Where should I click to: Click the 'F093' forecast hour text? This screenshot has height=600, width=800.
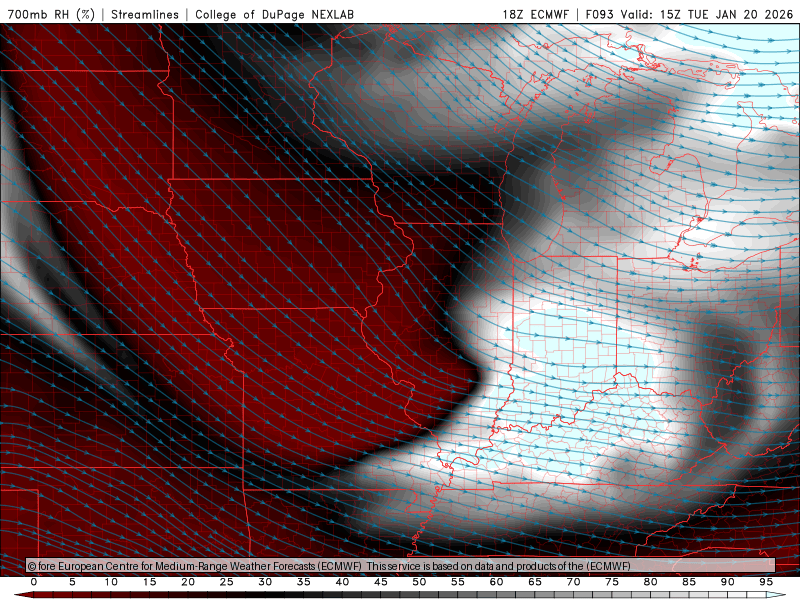[601, 14]
